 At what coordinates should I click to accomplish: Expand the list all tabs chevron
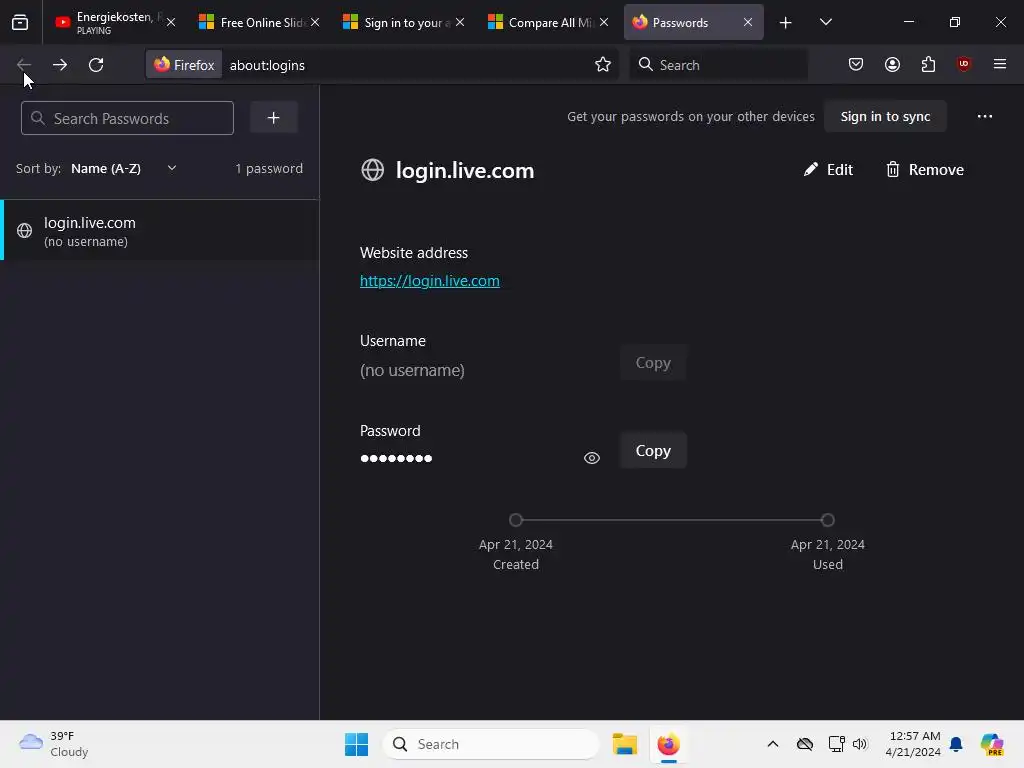[x=825, y=22]
